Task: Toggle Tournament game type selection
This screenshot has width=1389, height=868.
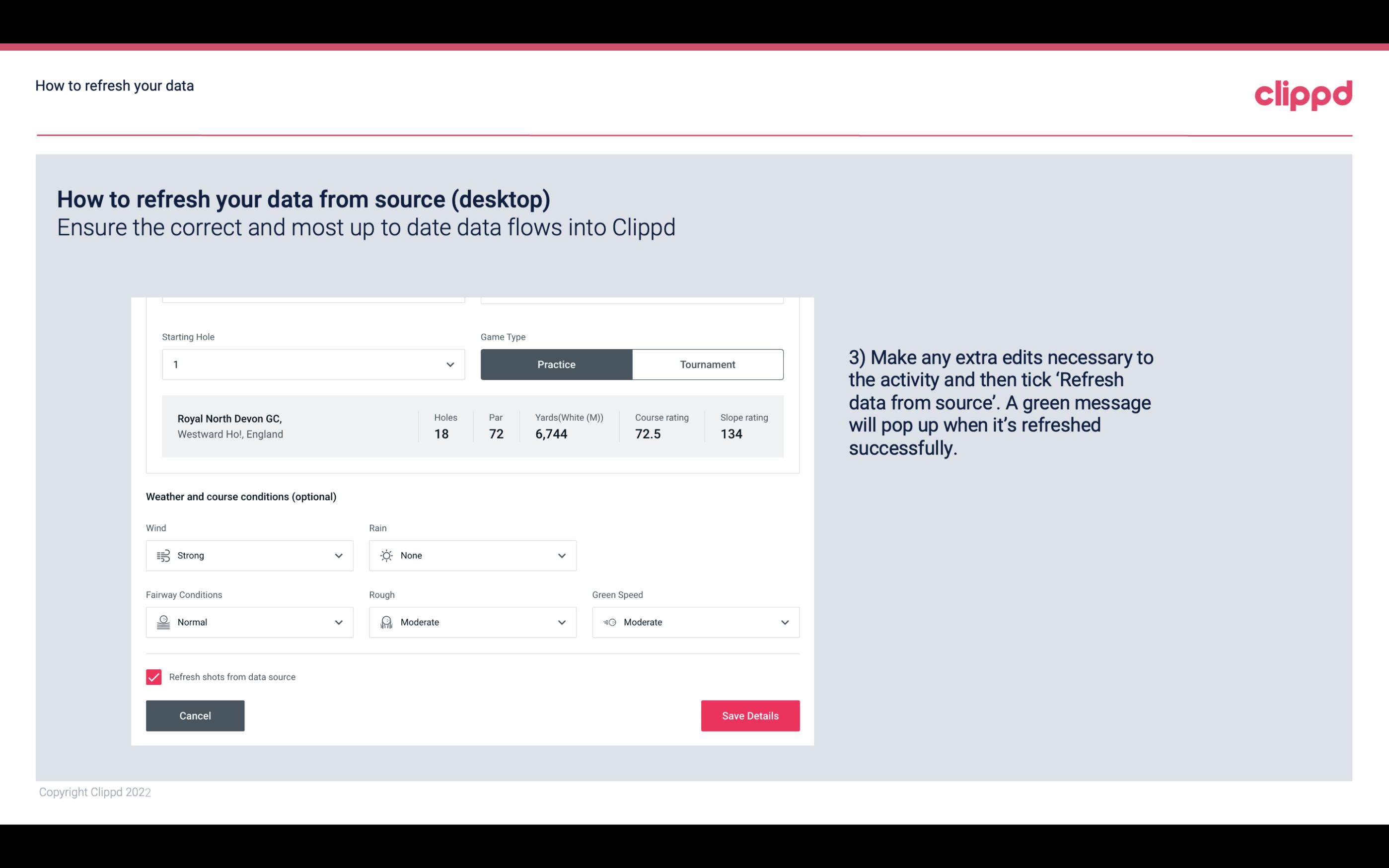Action: click(x=707, y=364)
